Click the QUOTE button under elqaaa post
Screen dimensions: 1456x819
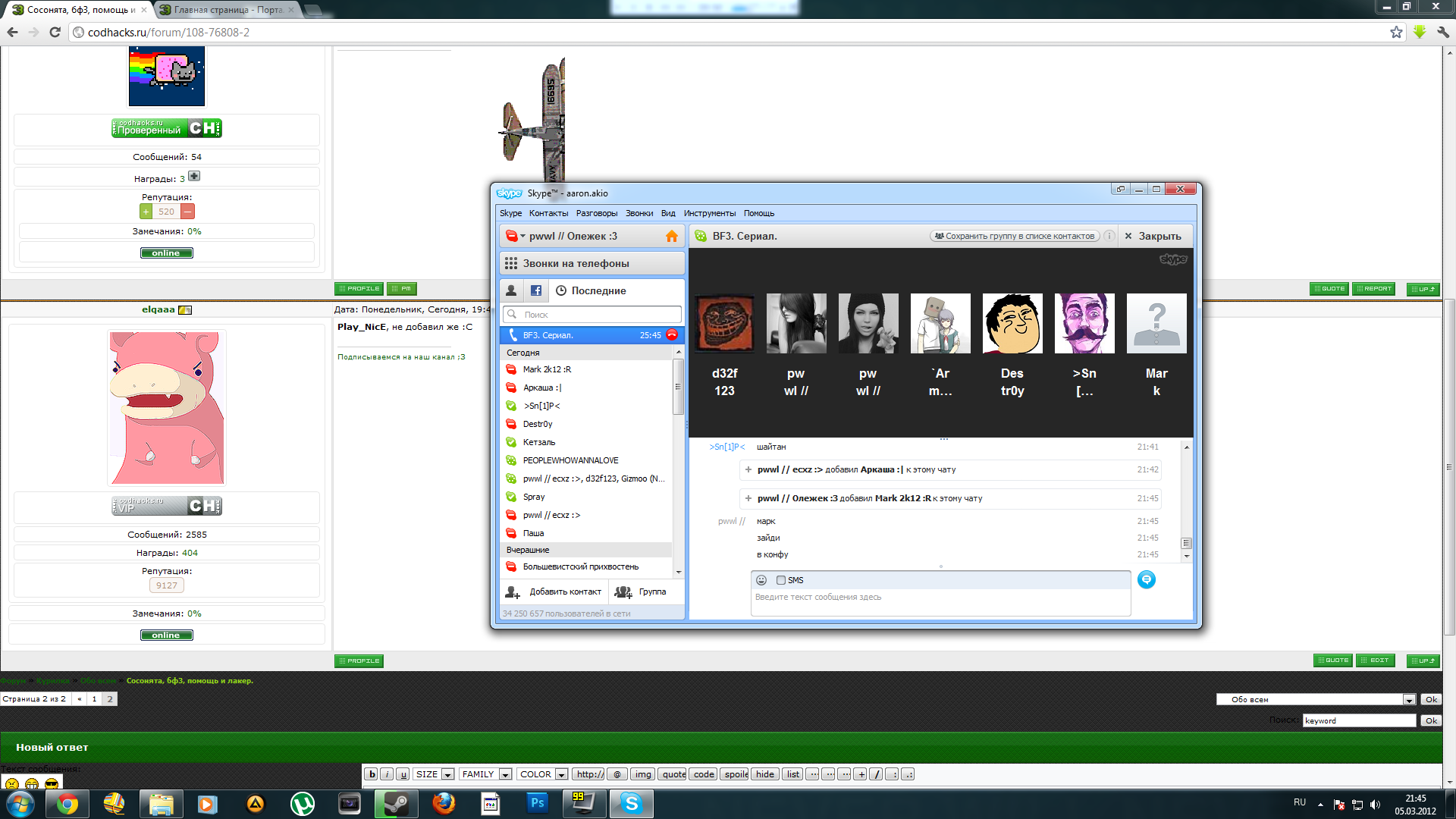tap(1332, 661)
